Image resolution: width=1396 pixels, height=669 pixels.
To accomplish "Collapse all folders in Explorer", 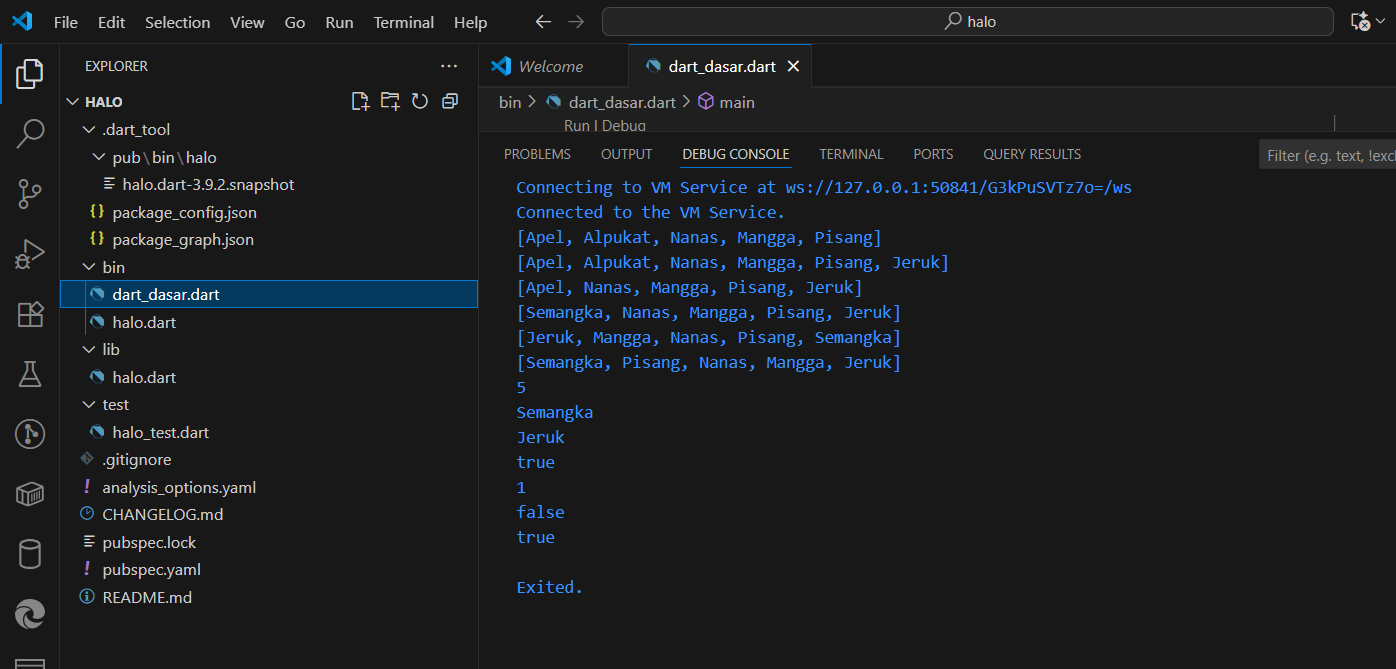I will pyautogui.click(x=450, y=101).
